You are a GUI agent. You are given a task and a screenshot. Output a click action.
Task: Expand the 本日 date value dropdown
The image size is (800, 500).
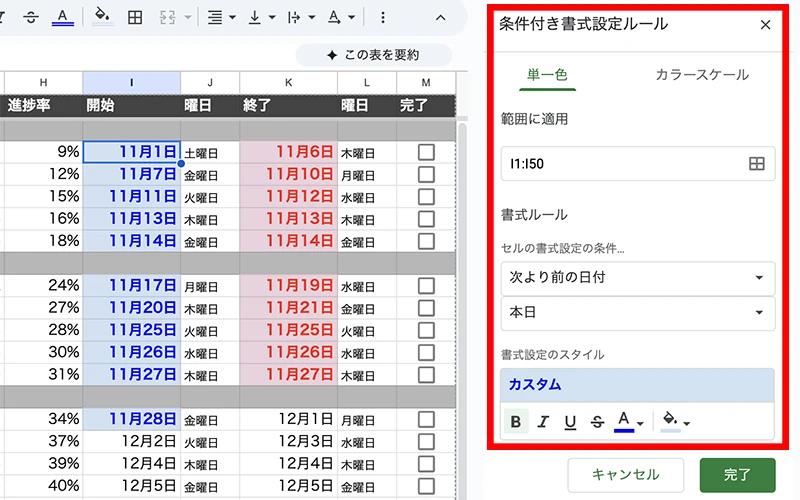(x=637, y=313)
